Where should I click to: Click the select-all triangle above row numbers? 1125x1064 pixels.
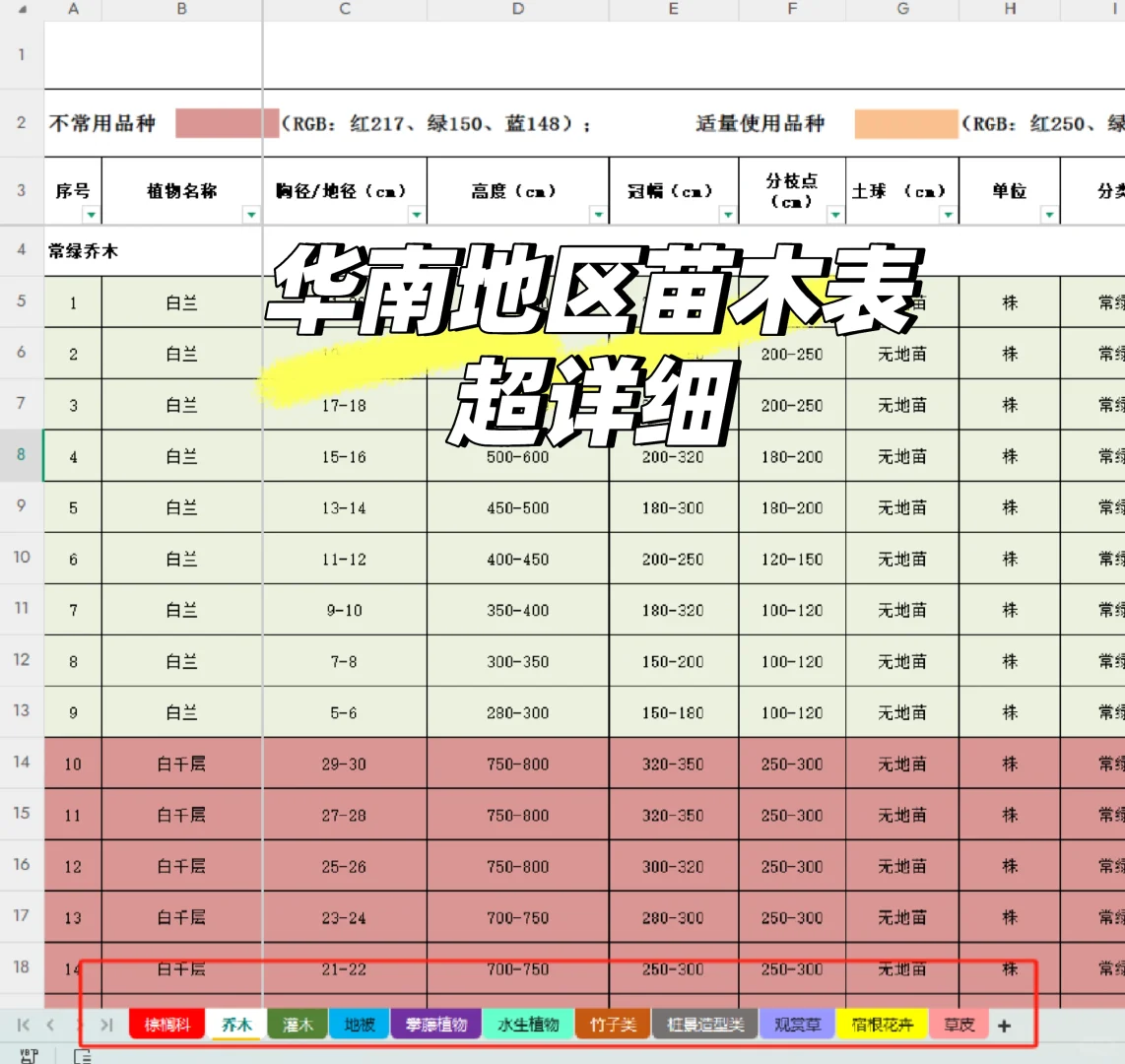pos(20,10)
